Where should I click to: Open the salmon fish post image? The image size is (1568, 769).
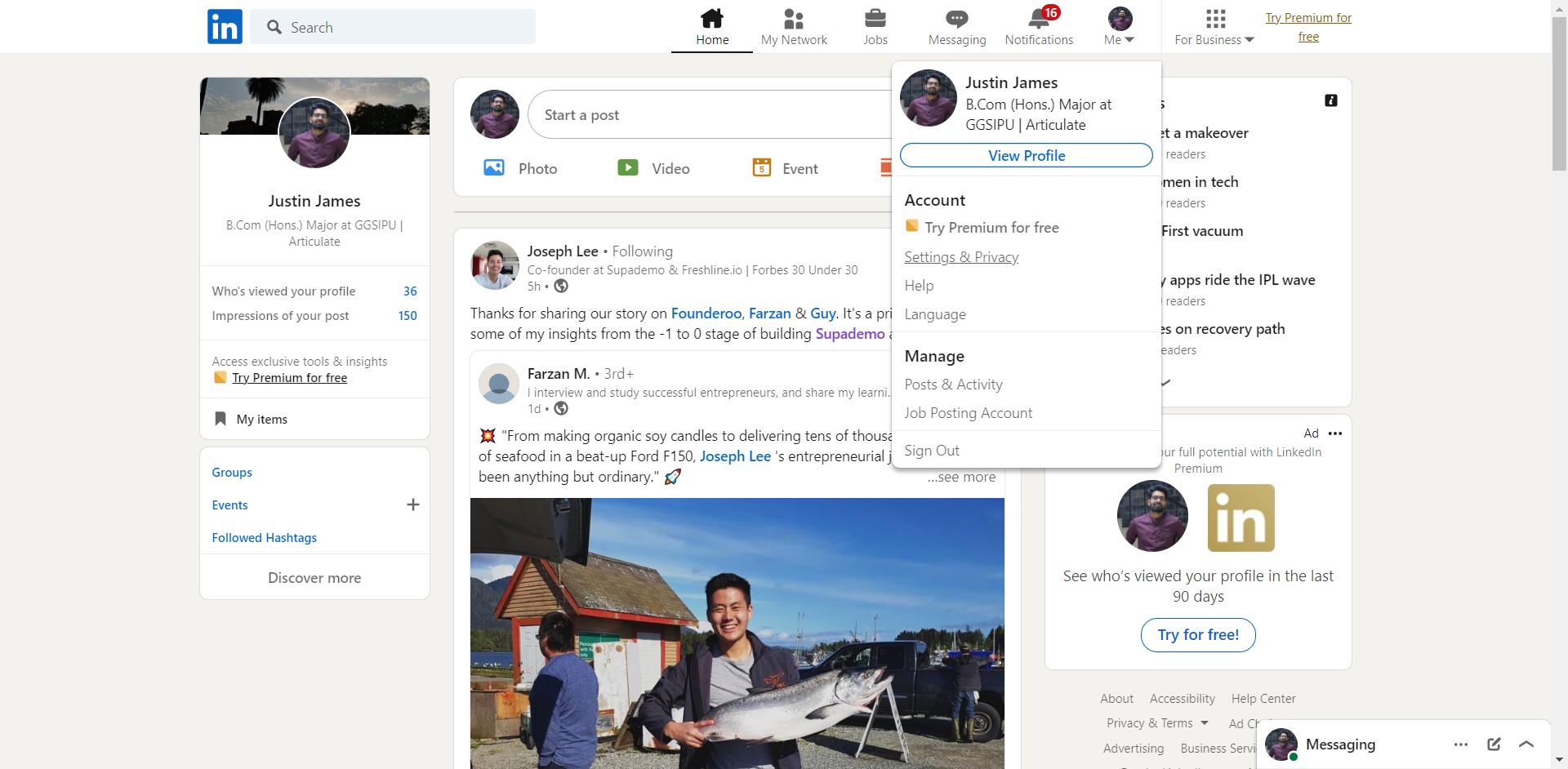pyautogui.click(x=737, y=633)
